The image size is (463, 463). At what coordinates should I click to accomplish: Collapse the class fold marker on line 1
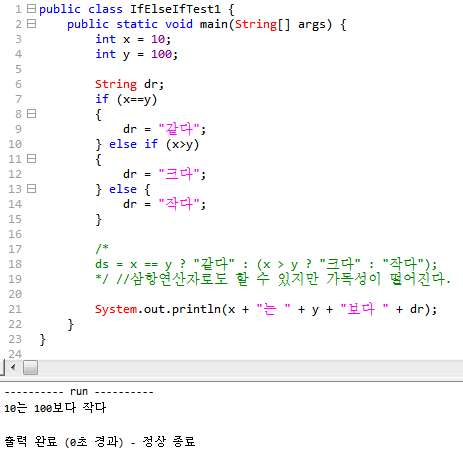(31, 8)
